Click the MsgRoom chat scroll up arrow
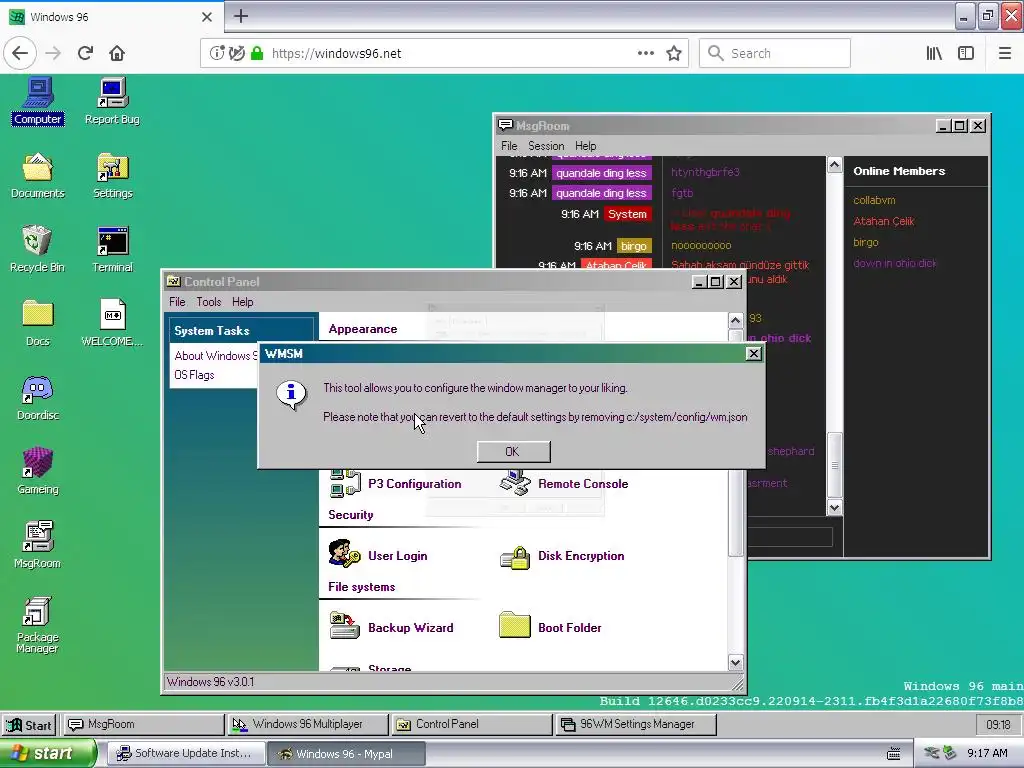 click(x=835, y=165)
